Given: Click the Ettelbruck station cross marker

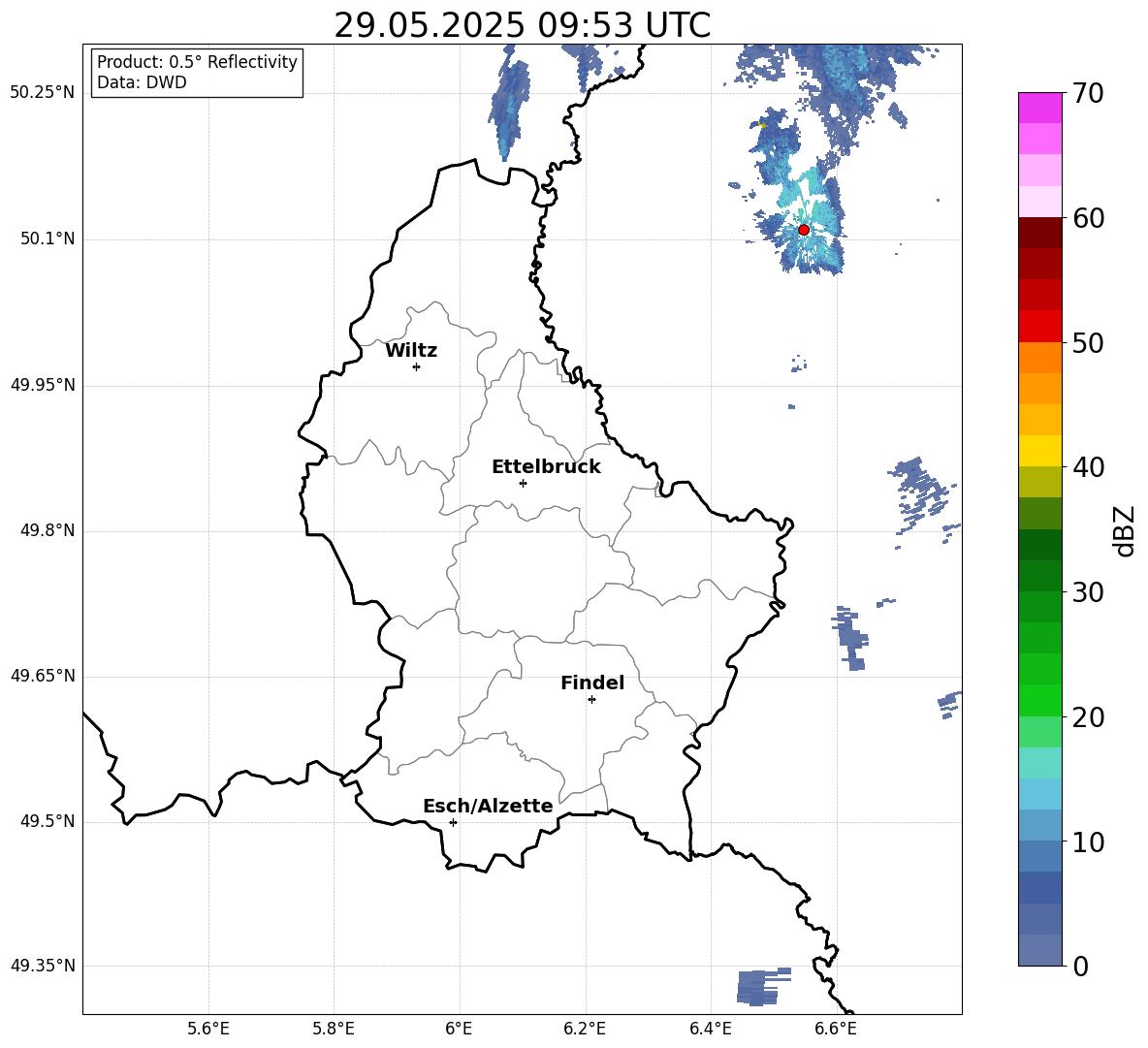Looking at the screenshot, I should (523, 483).
